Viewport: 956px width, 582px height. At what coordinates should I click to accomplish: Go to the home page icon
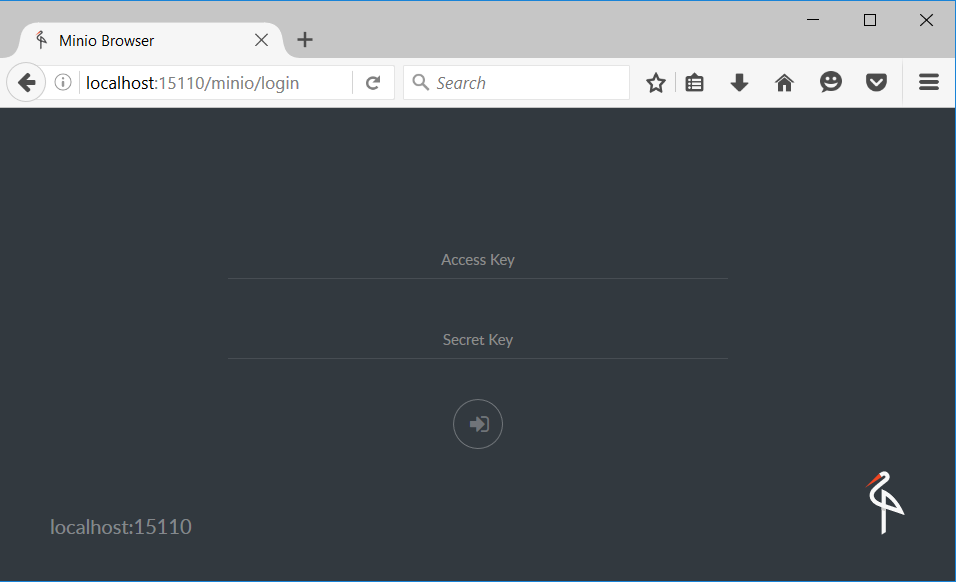point(785,82)
